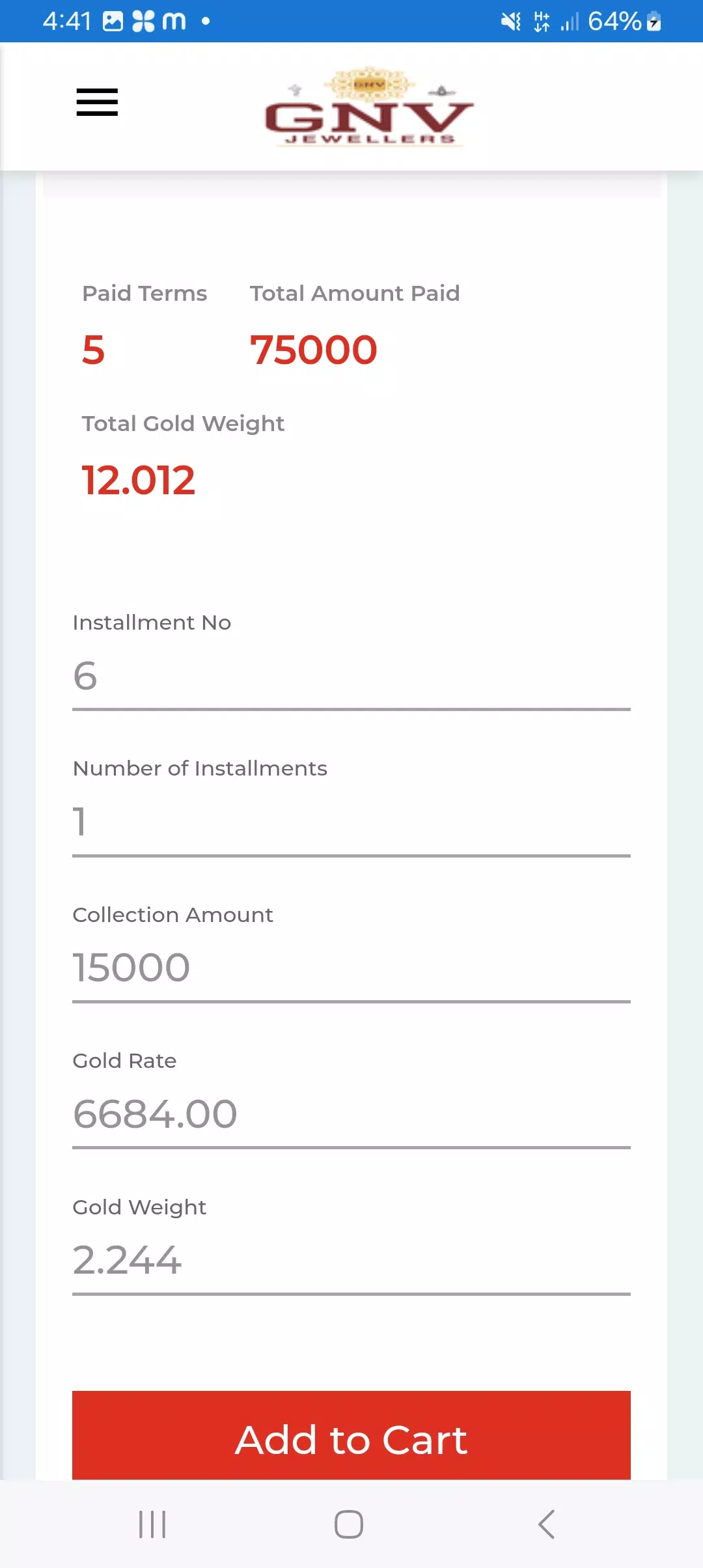Select the Installment No field

tap(351, 676)
